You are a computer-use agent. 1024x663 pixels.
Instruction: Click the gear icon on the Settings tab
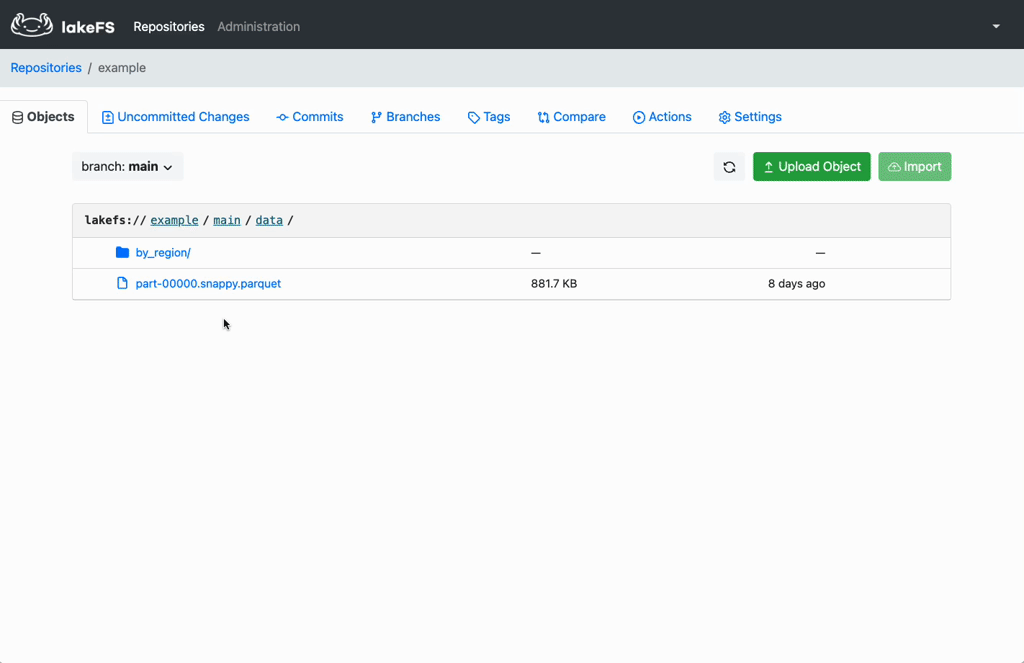coord(723,117)
